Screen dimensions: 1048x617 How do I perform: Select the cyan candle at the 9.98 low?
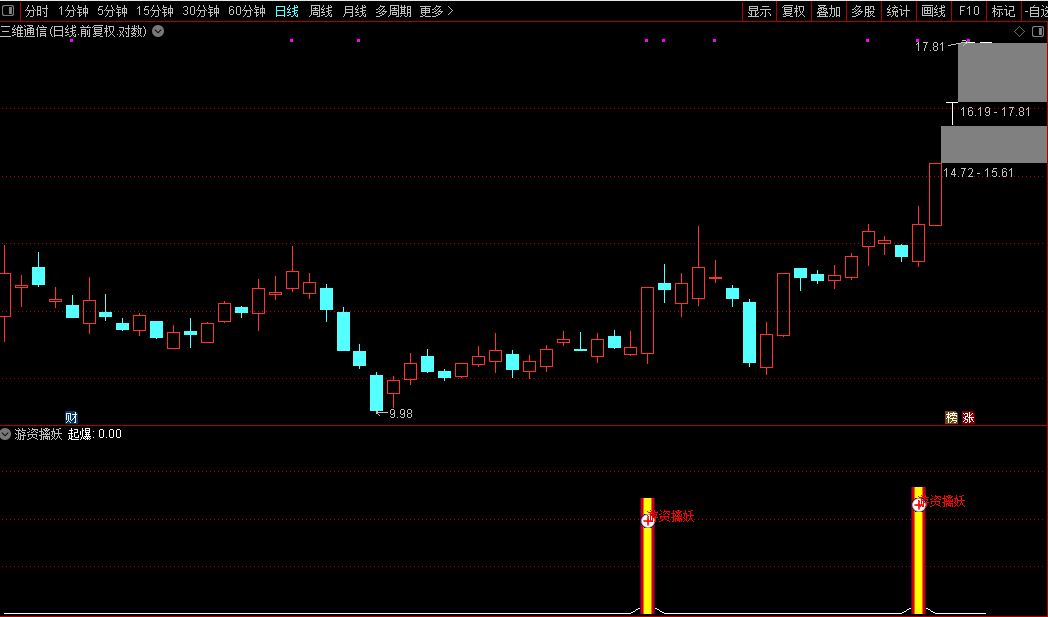pos(377,393)
